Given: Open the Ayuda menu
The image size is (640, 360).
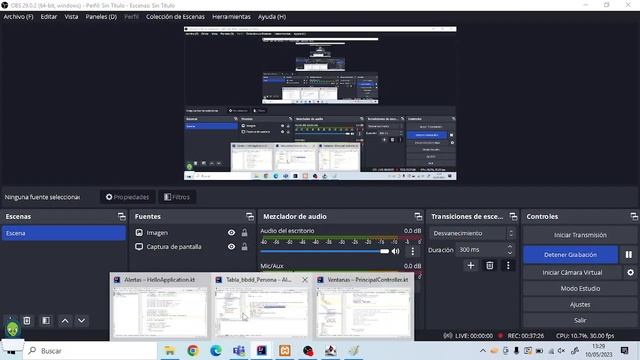Looking at the screenshot, I should [271, 17].
